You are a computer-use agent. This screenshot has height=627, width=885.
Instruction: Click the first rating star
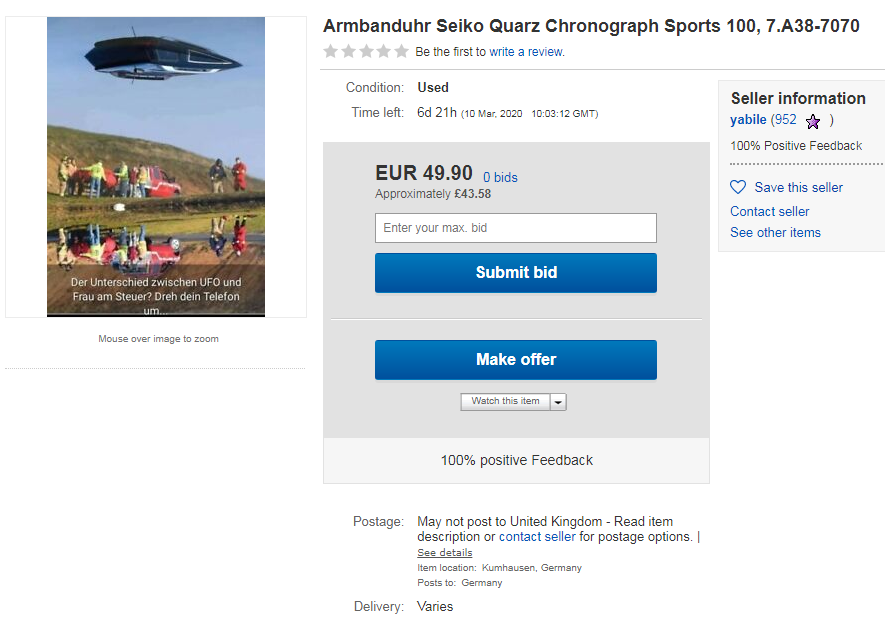331,51
